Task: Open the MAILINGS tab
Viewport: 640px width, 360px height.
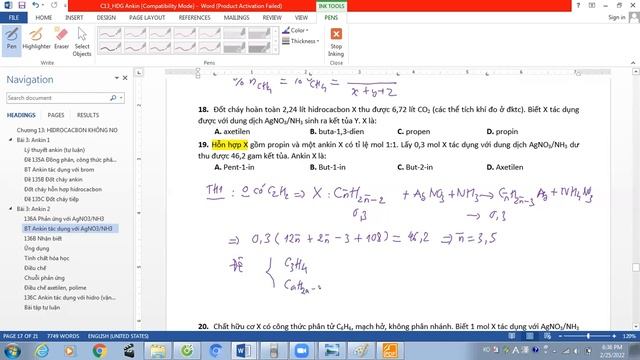Action: 236,18
